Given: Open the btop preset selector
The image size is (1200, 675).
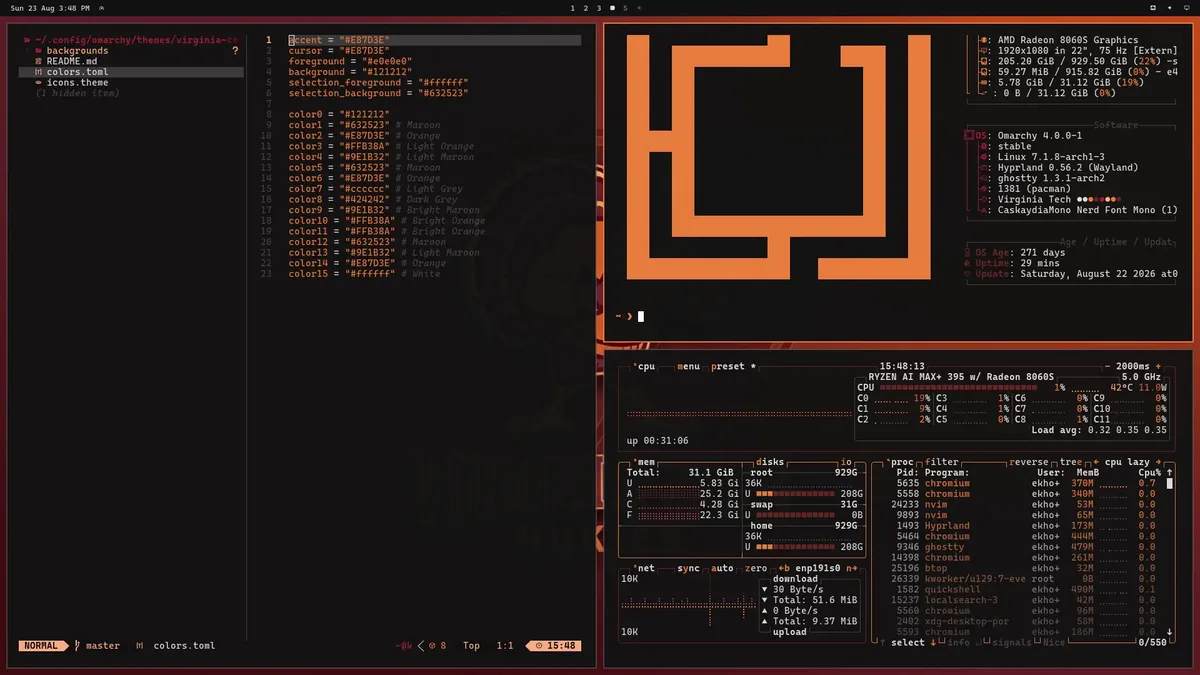Looking at the screenshot, I should click(x=734, y=367).
